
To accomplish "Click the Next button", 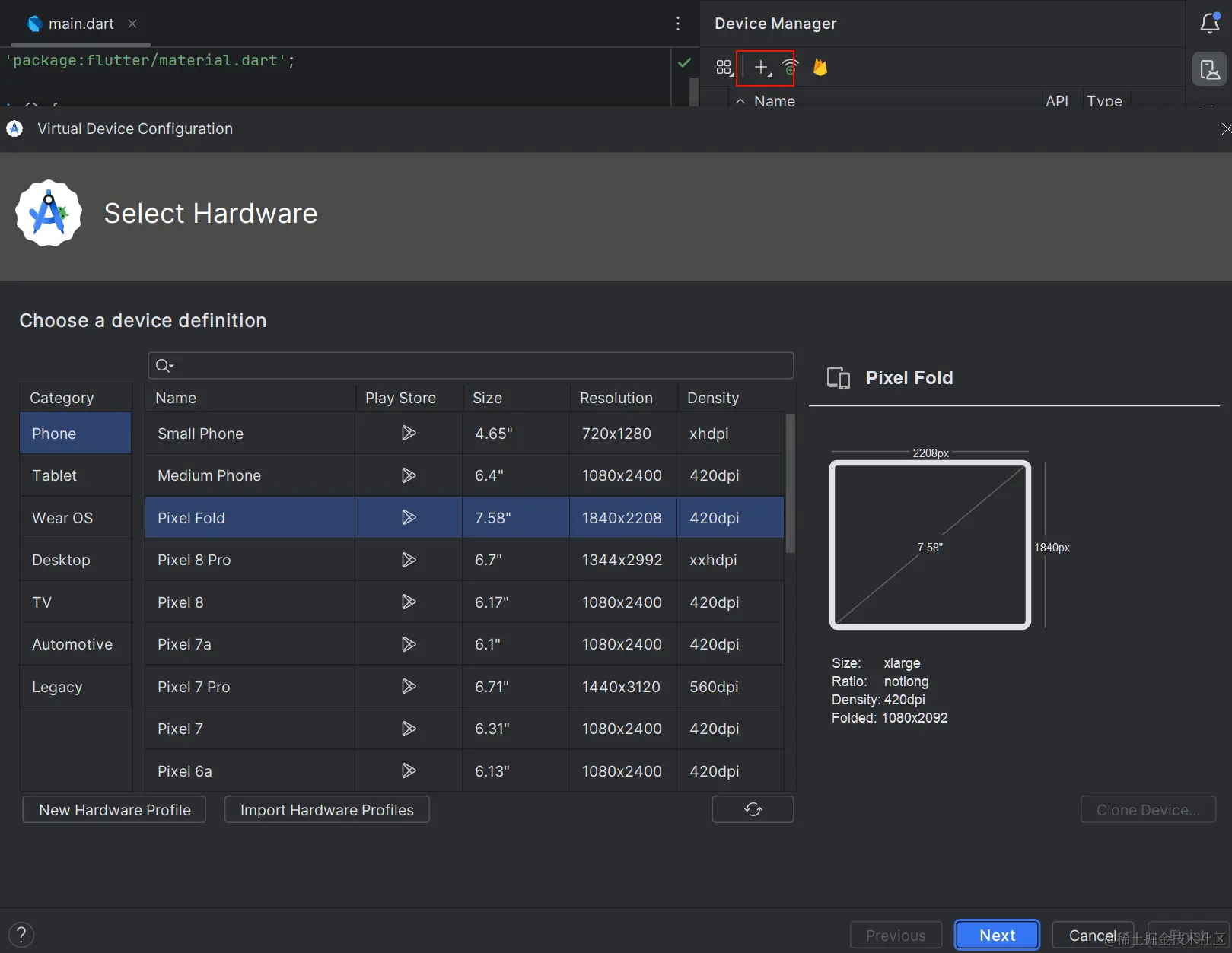I will coord(997,936).
